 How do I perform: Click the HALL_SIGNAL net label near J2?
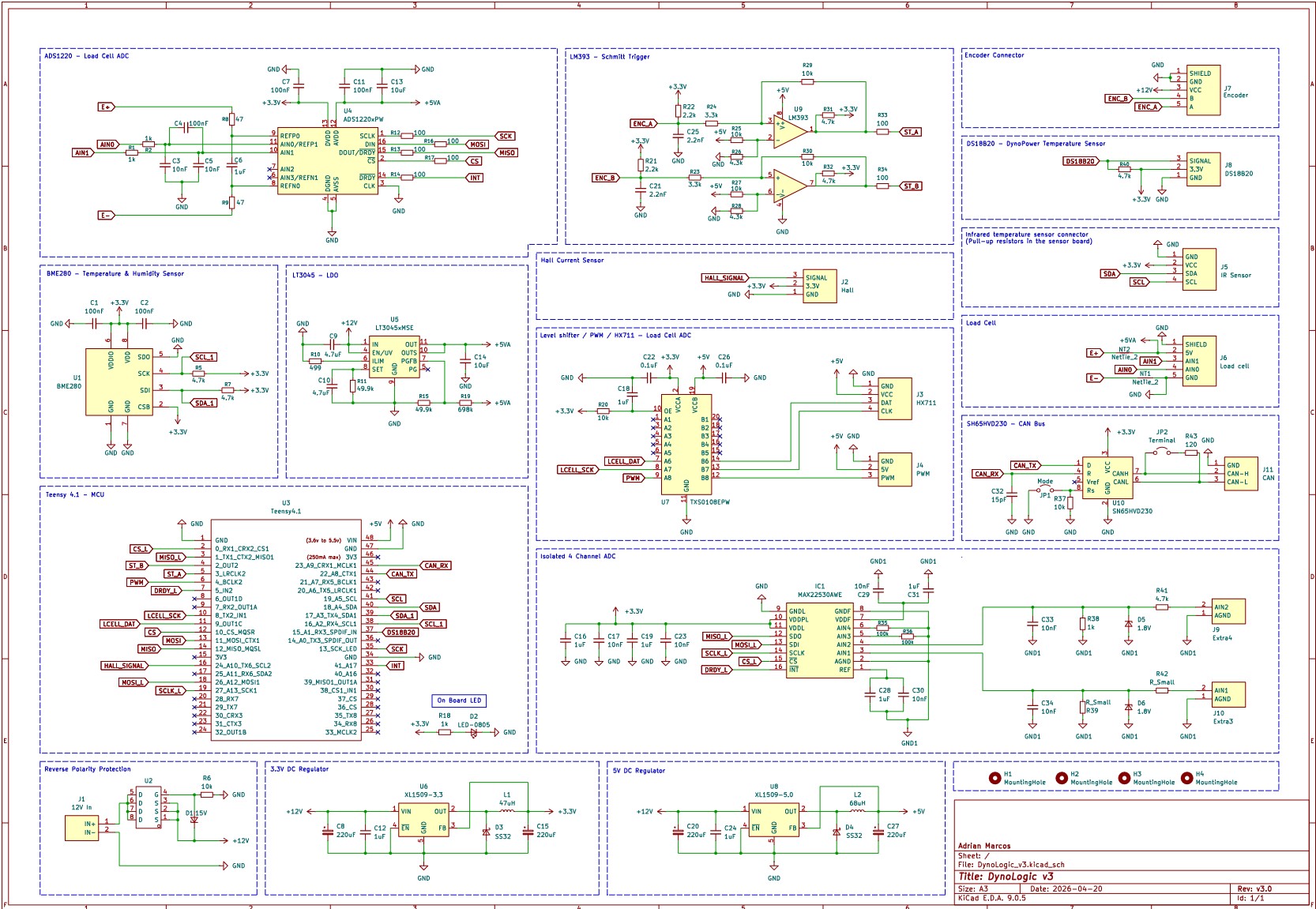(x=725, y=278)
